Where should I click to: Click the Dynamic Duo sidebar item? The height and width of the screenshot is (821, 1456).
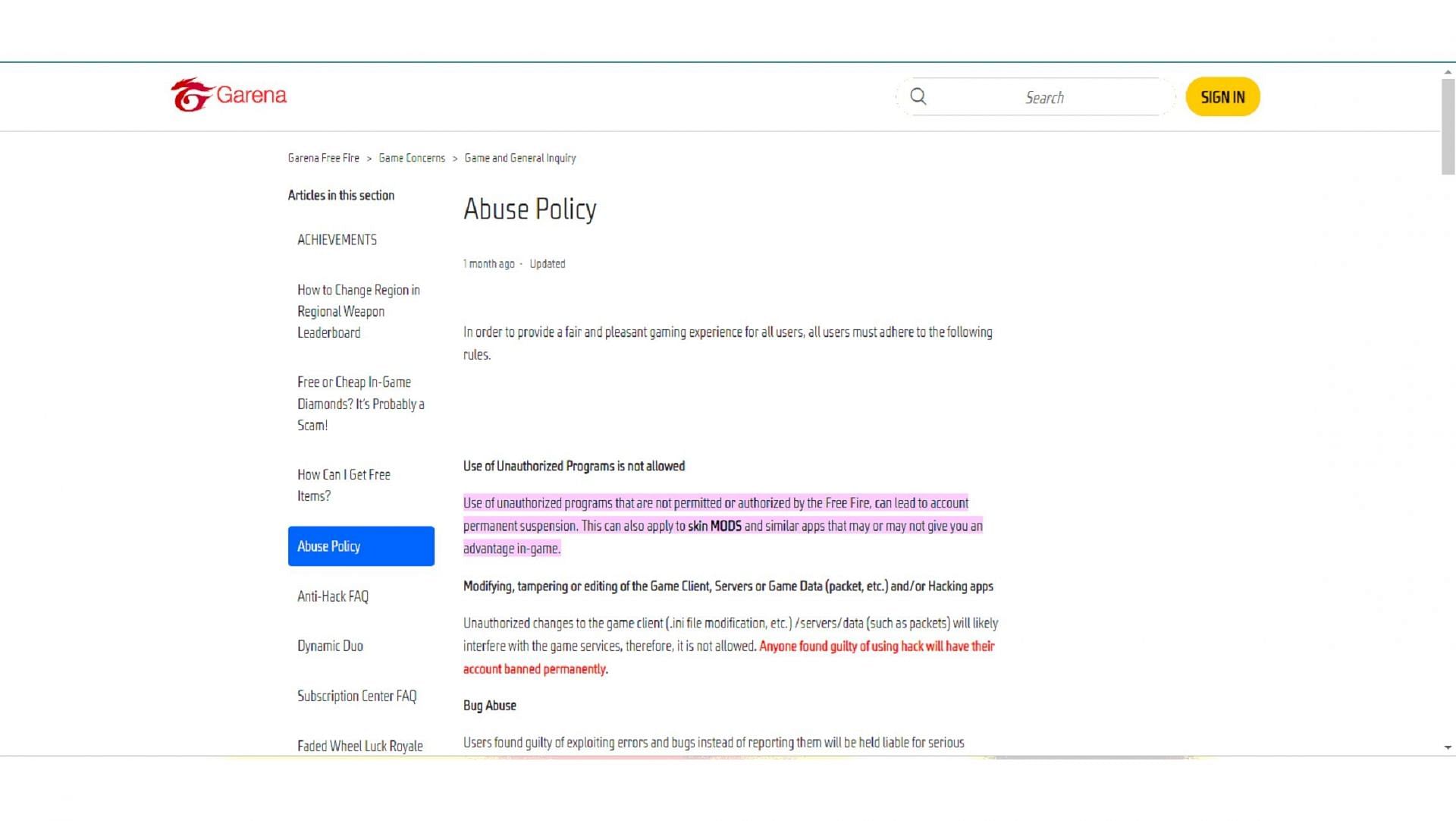pyautogui.click(x=330, y=645)
